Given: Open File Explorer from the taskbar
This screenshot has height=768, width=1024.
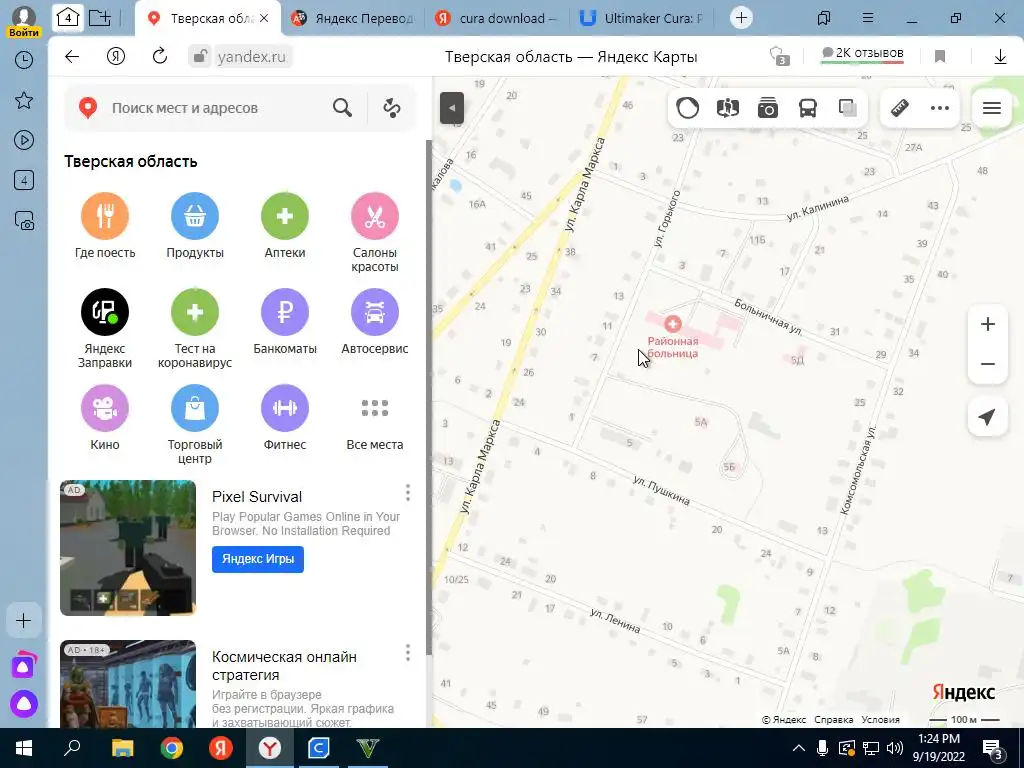Looking at the screenshot, I should pos(122,748).
